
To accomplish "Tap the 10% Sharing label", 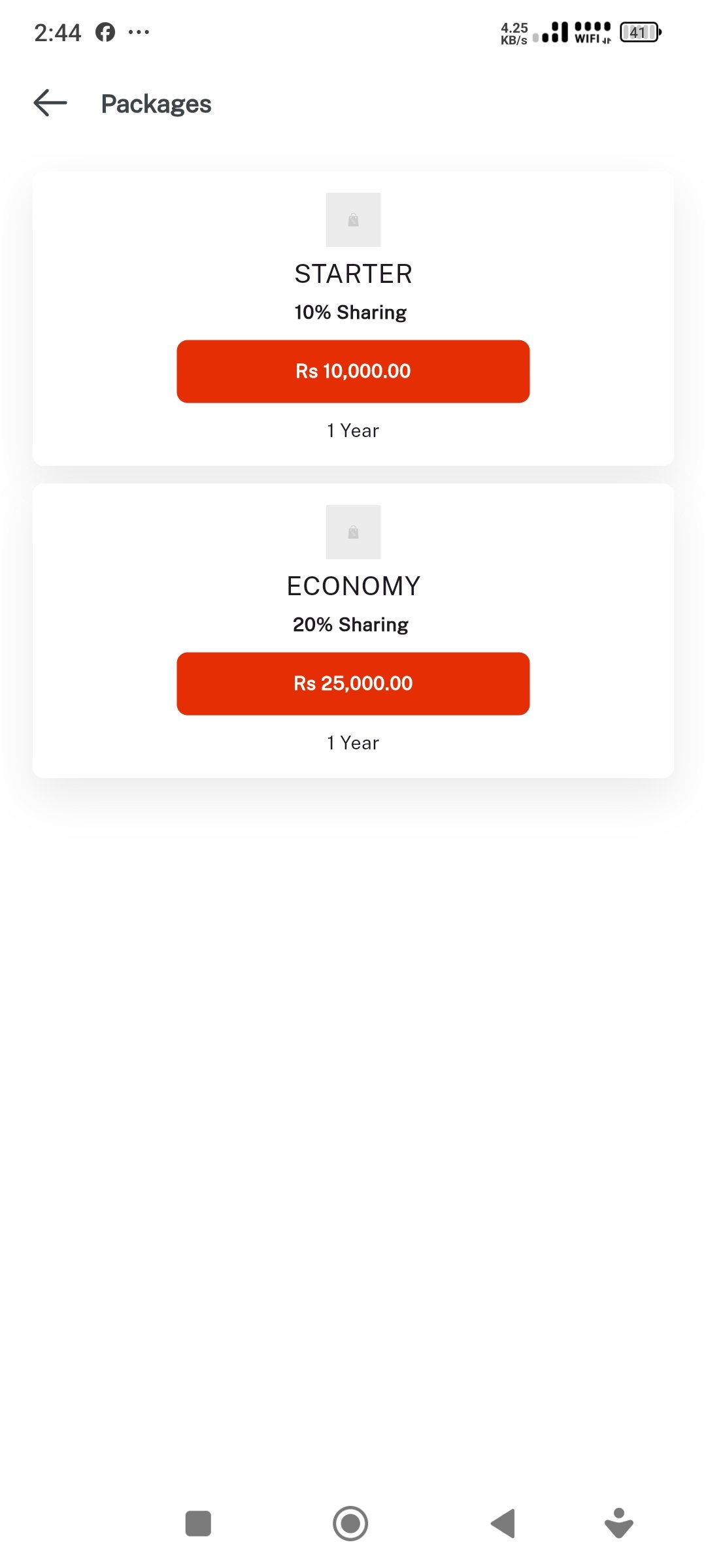I will (x=350, y=312).
